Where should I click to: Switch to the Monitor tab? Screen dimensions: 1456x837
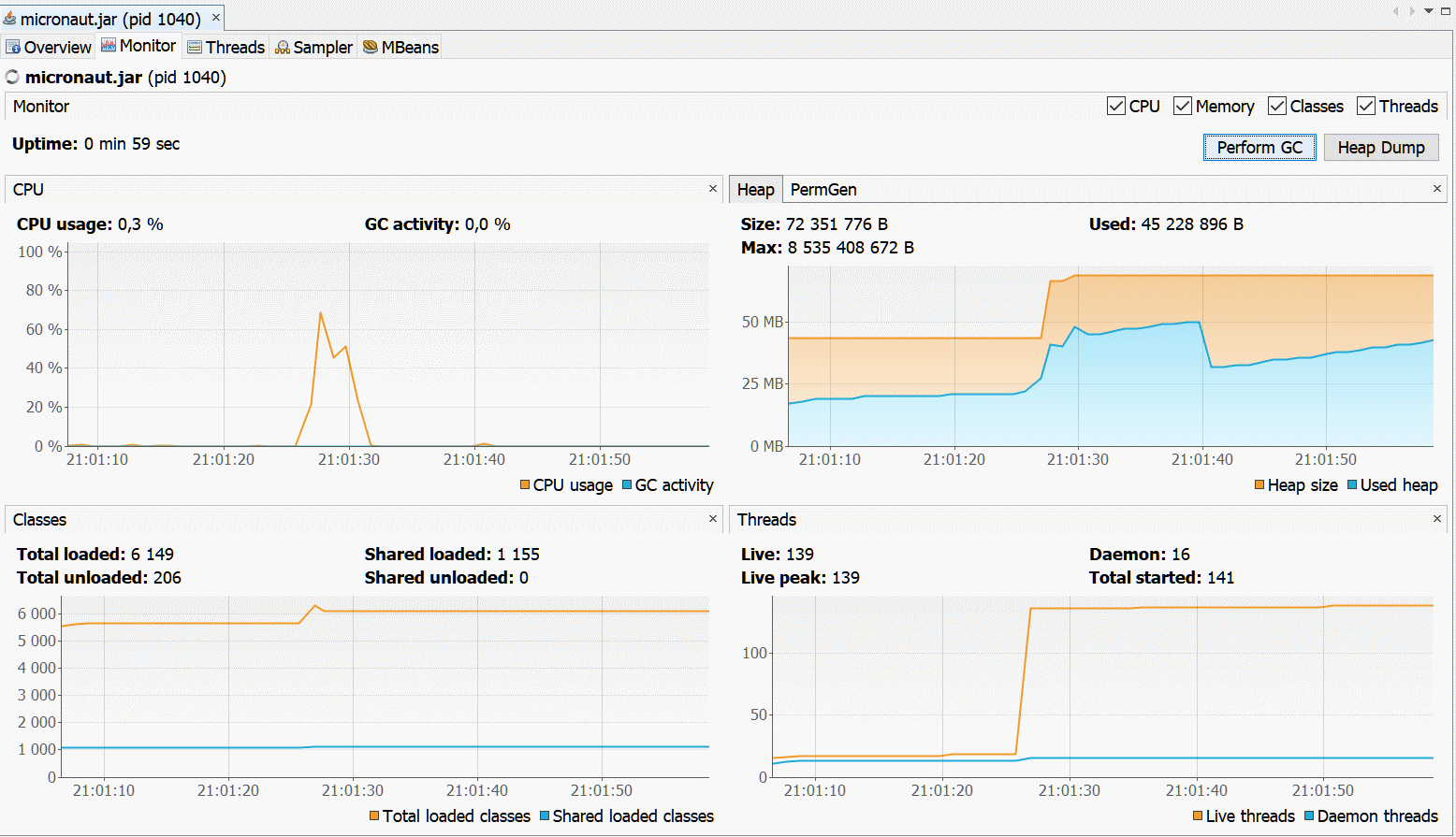(x=138, y=45)
